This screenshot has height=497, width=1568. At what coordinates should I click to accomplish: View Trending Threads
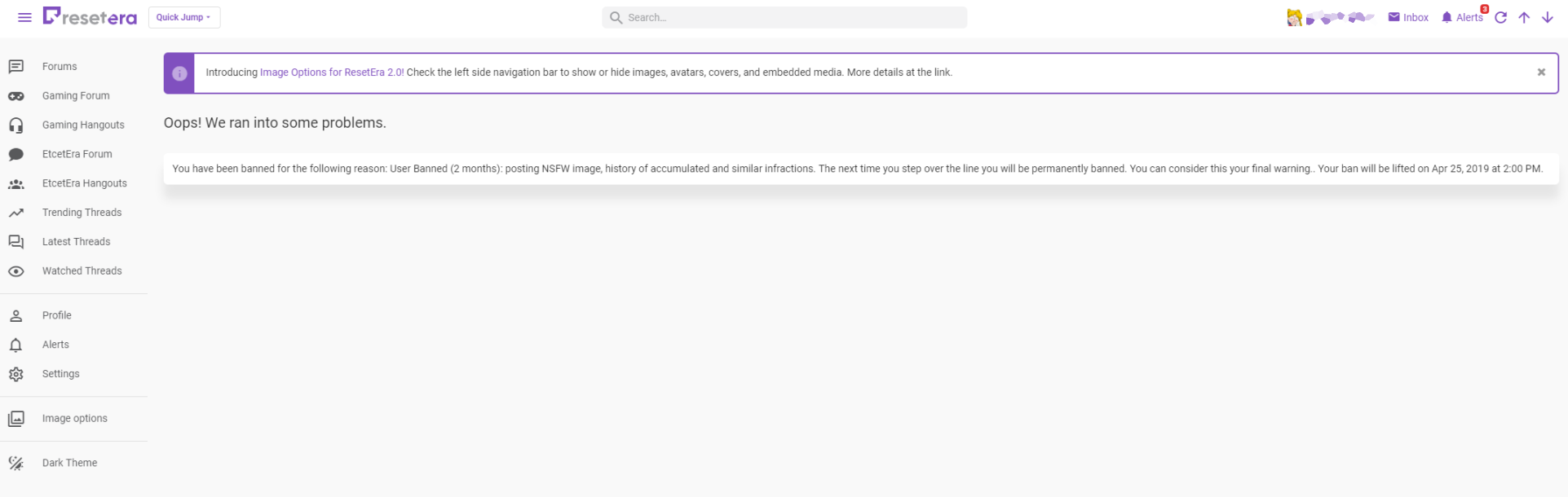(82, 213)
